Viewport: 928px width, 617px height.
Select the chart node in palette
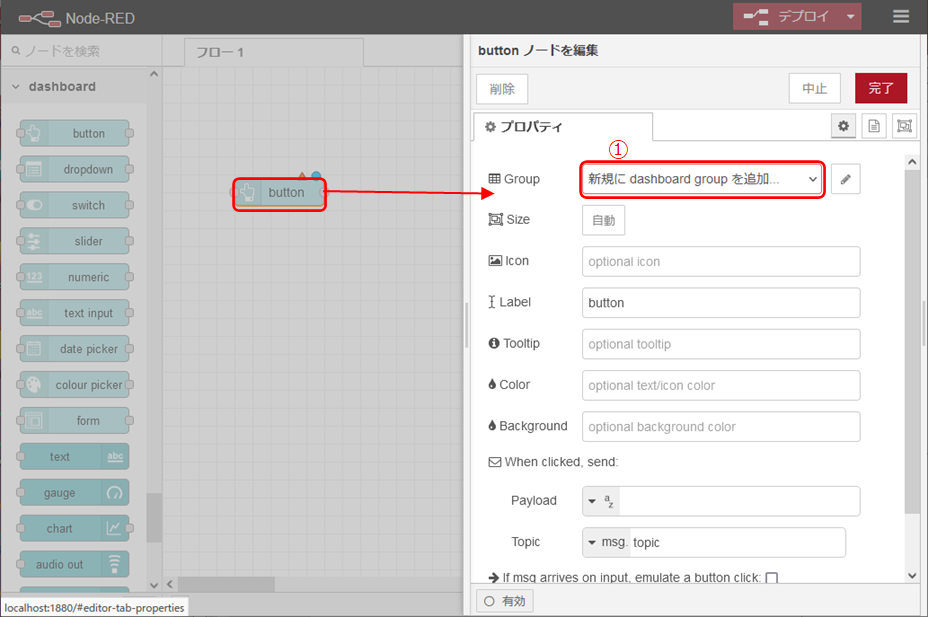click(74, 529)
